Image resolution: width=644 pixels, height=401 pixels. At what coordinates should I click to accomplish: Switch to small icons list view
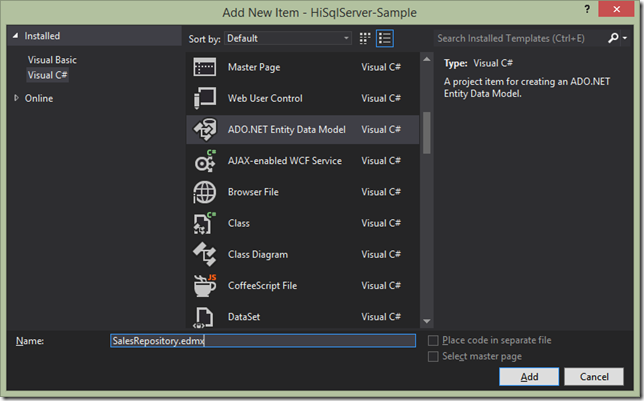[x=385, y=39]
